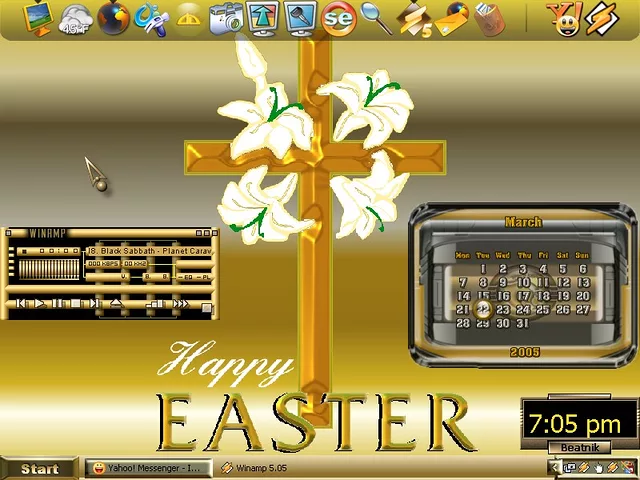Expand hidden tray icons with chevron
Screen dimensions: 640x480
point(555,468)
